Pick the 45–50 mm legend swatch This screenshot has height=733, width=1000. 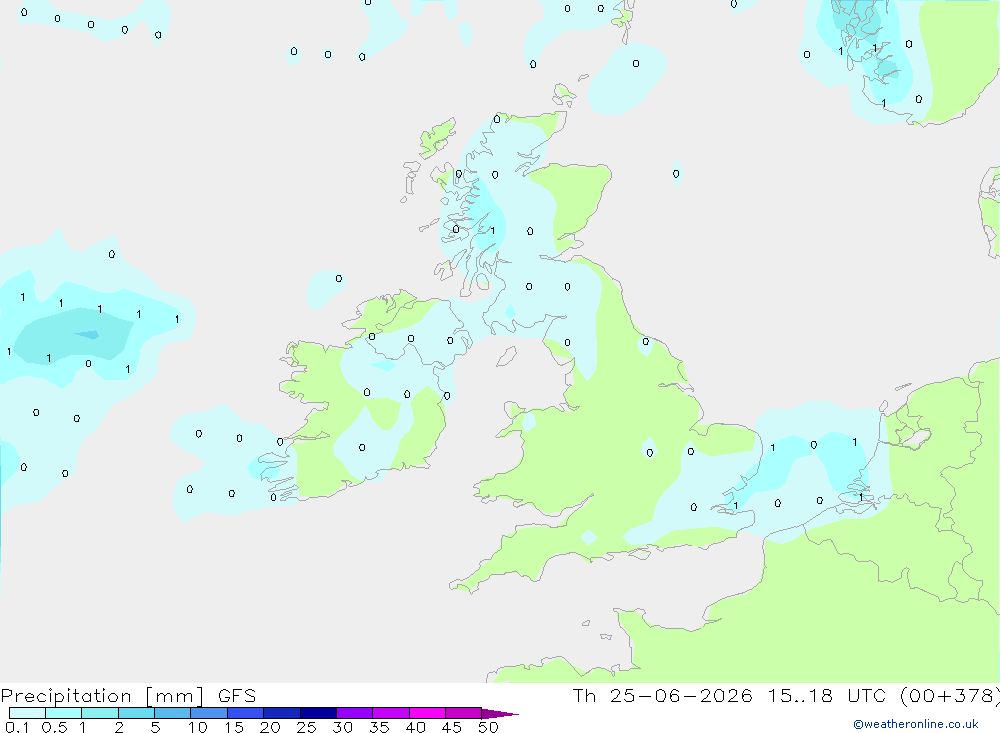[464, 713]
